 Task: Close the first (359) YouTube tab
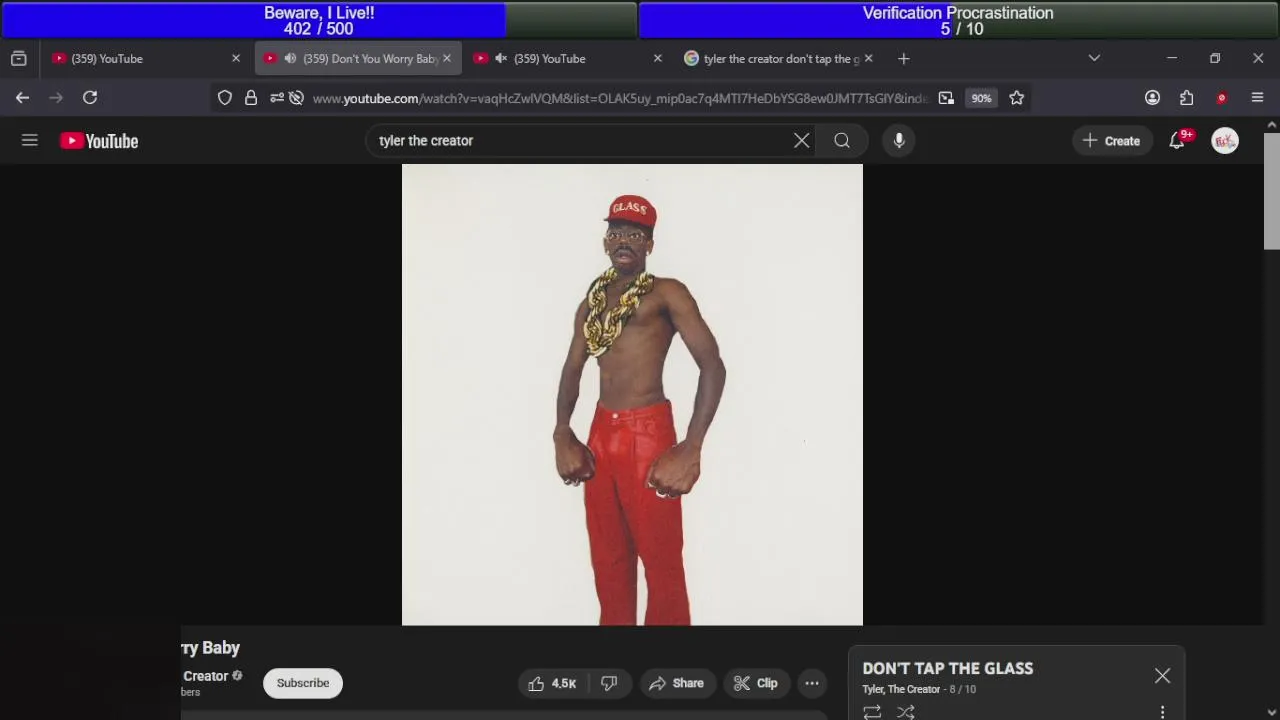(x=236, y=59)
